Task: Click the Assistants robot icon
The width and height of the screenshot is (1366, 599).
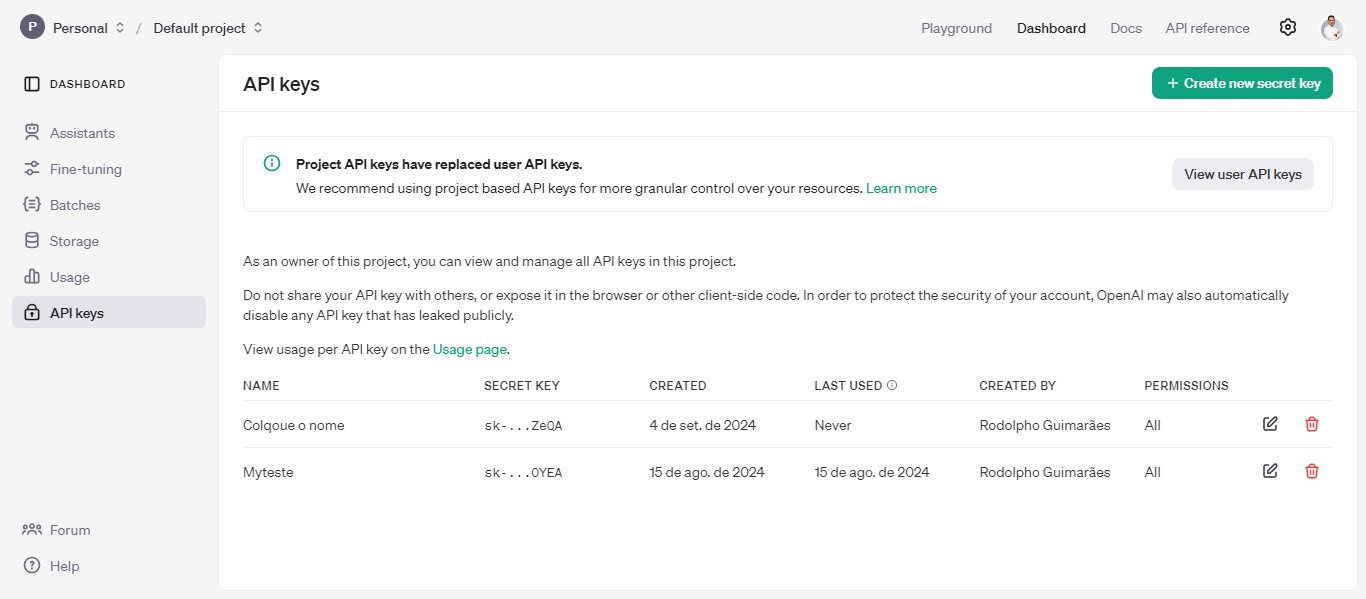Action: [32, 133]
